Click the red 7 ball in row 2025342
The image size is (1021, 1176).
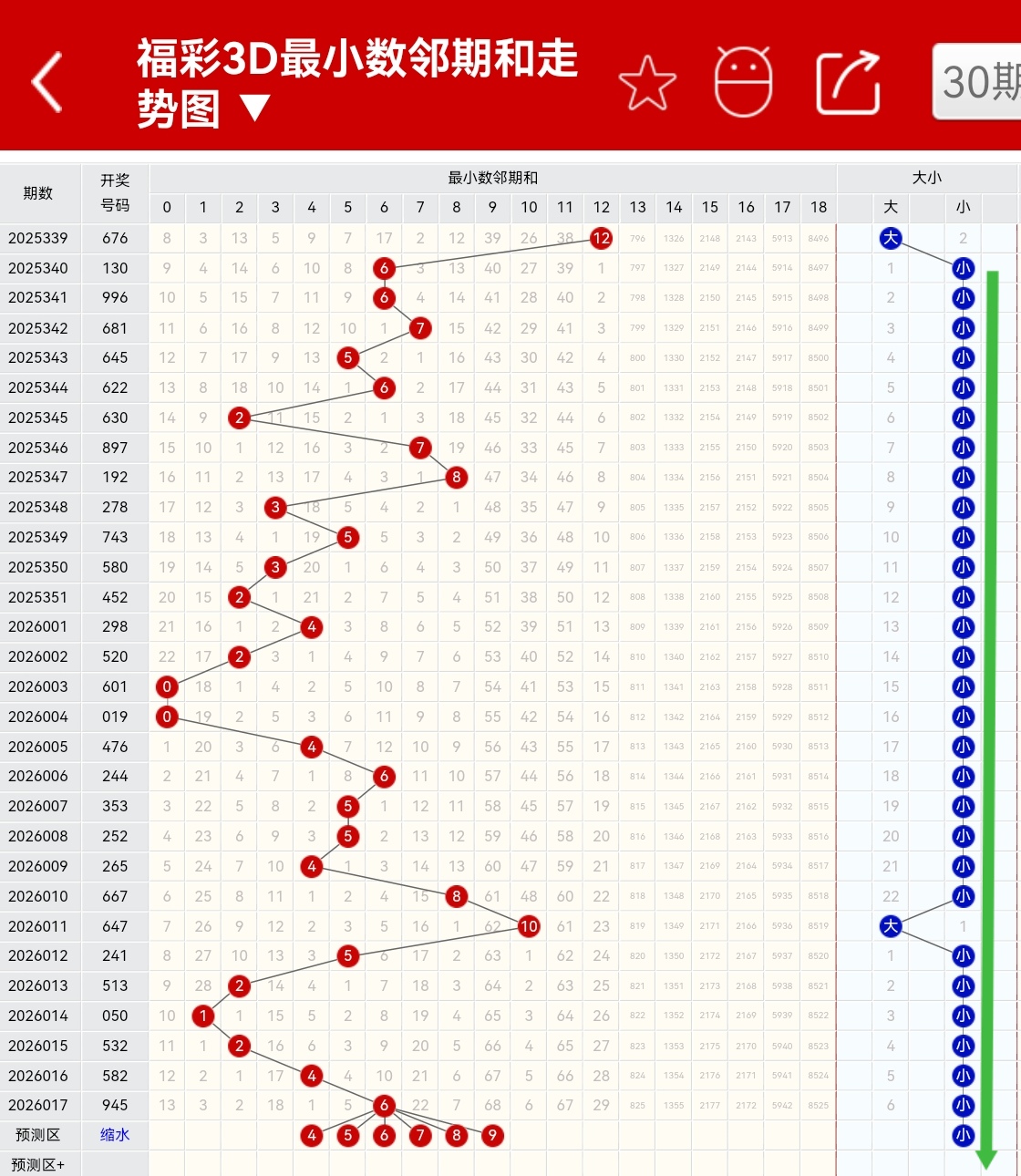(420, 328)
